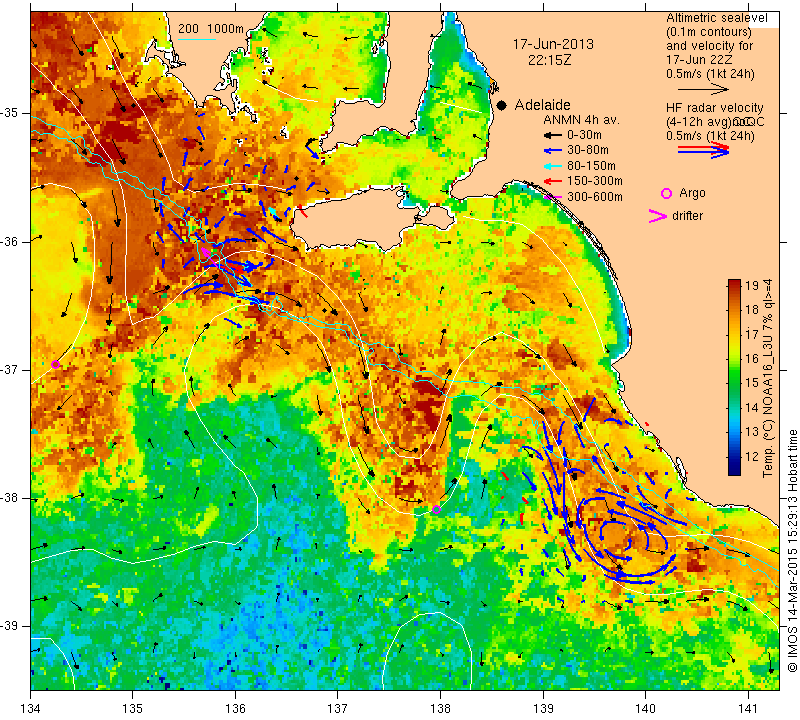Click the Argo legend text
The width and height of the screenshot is (800, 720).
[692, 193]
